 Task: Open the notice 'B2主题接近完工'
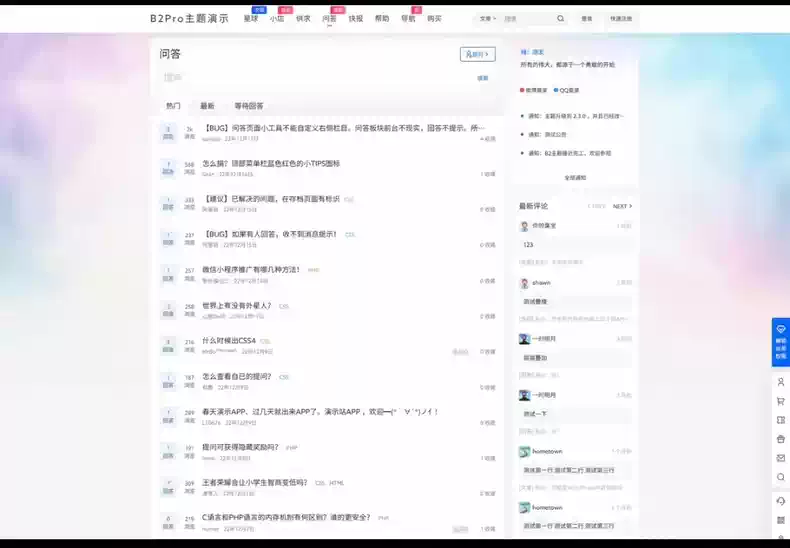(569, 153)
